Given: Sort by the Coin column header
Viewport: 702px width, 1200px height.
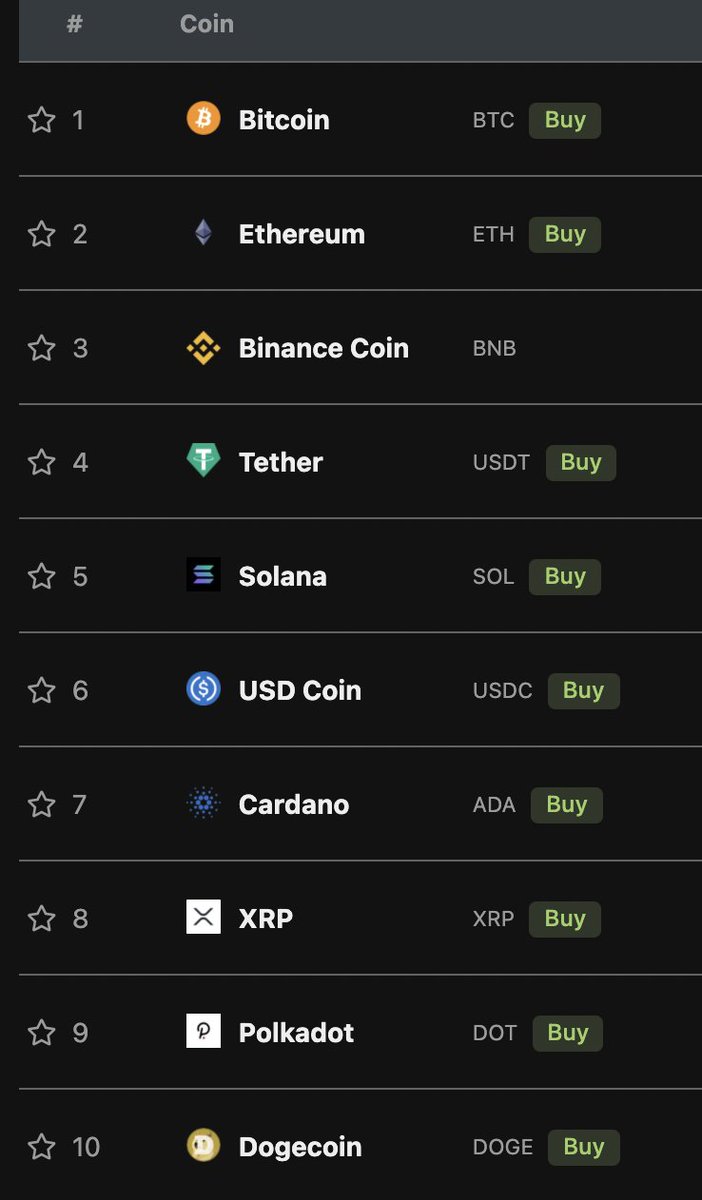Looking at the screenshot, I should [x=207, y=24].
